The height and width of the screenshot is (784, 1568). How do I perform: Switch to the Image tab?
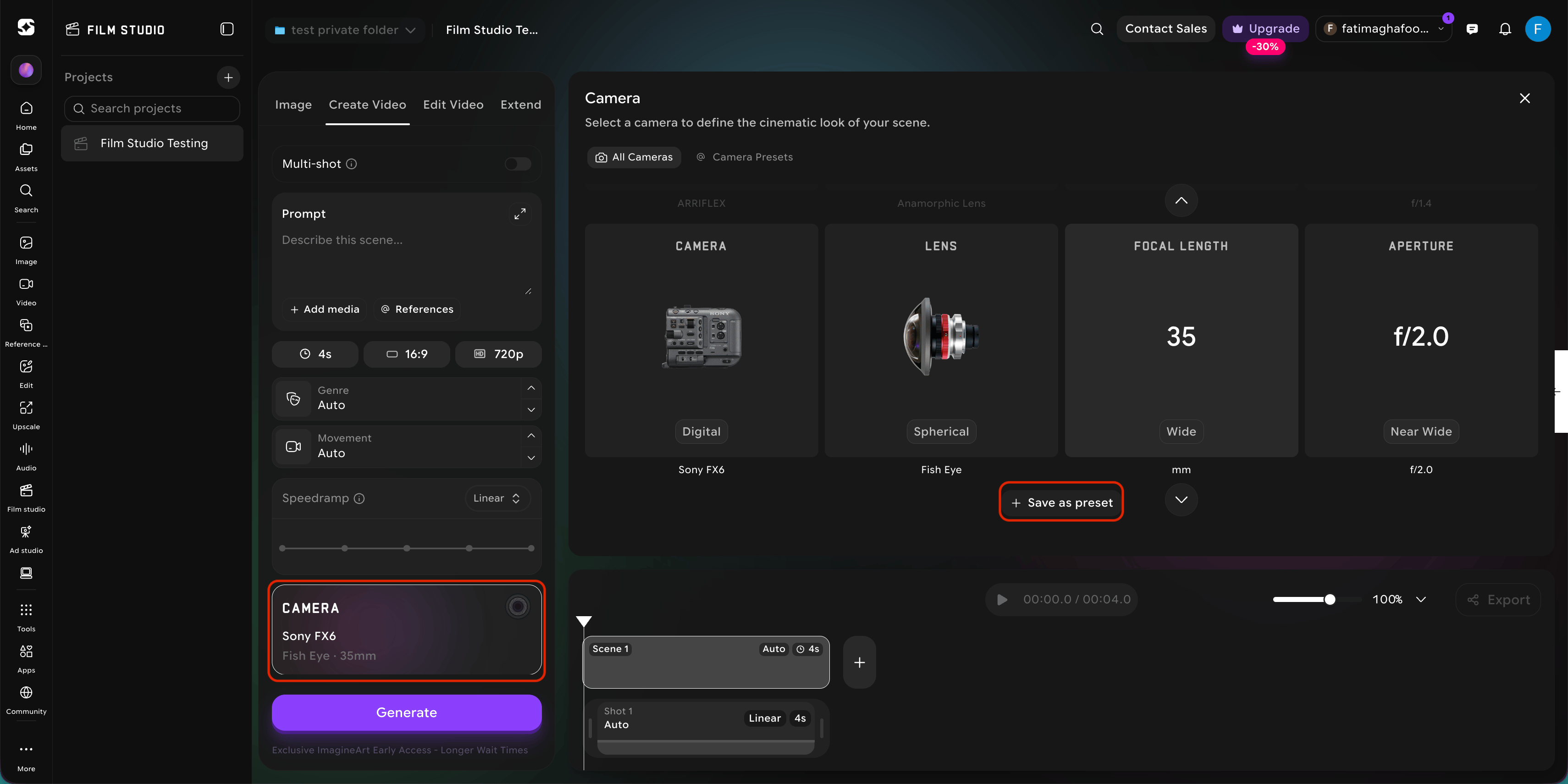tap(293, 105)
